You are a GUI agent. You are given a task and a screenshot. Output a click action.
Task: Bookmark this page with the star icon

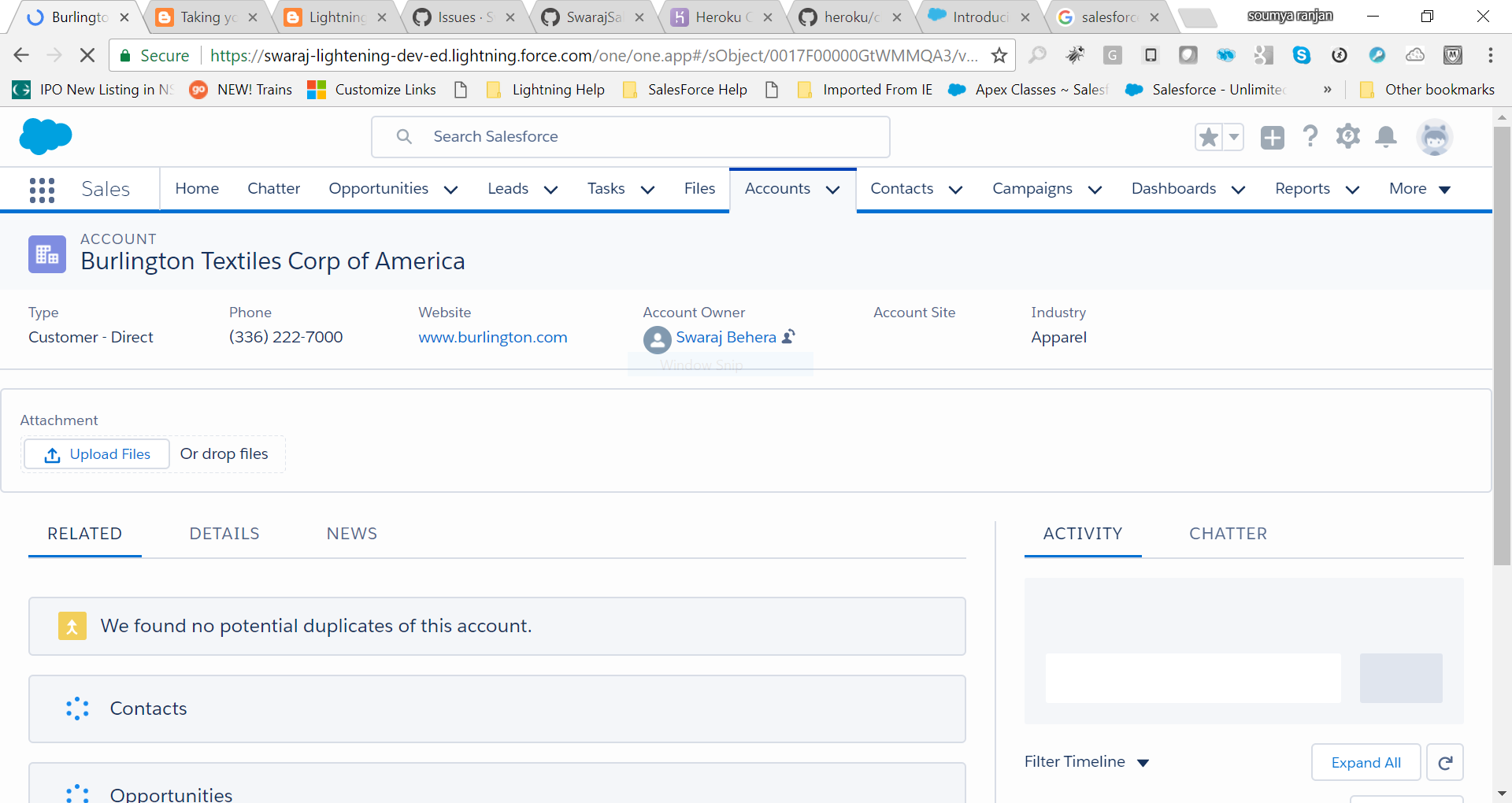pyautogui.click(x=999, y=55)
